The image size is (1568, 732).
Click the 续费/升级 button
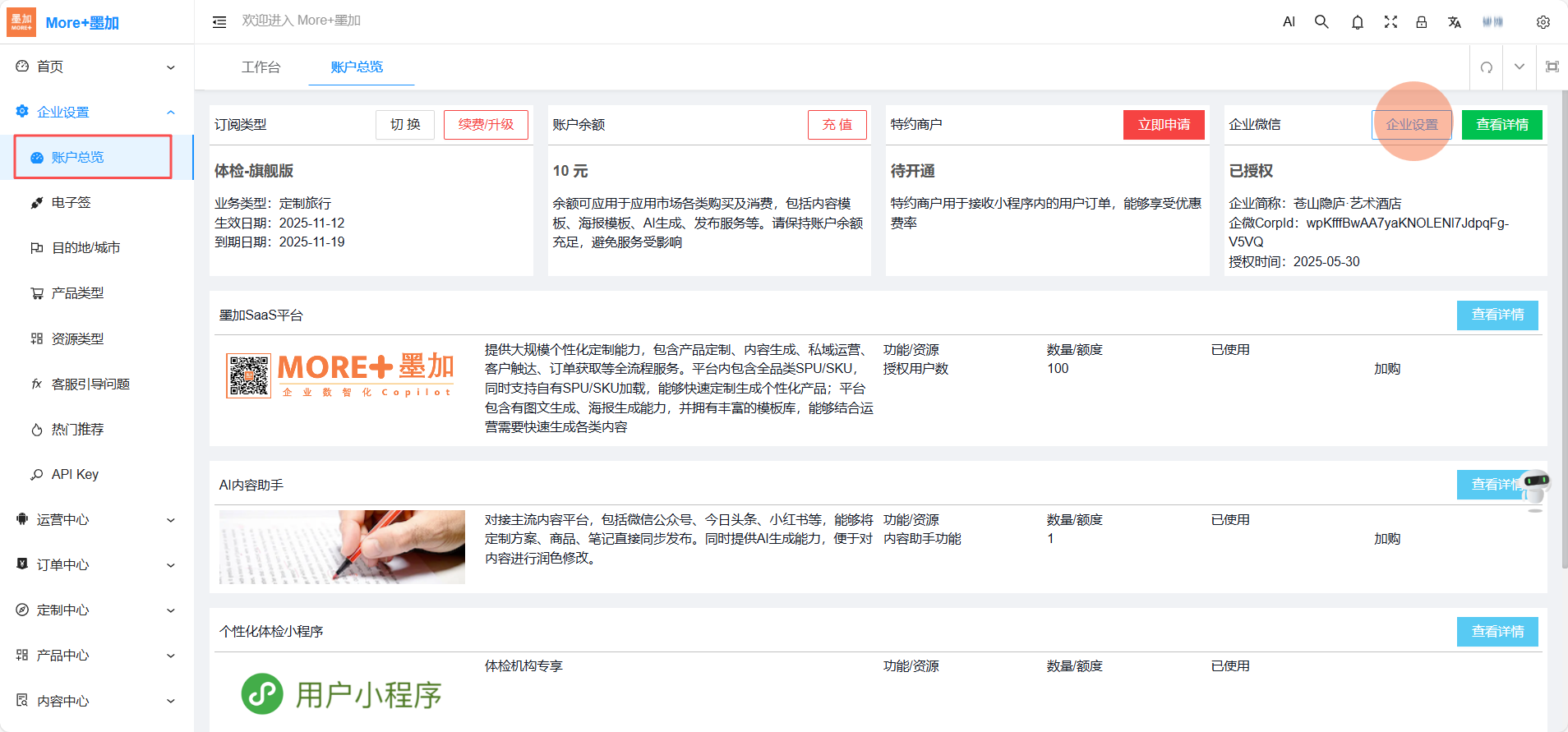(486, 125)
